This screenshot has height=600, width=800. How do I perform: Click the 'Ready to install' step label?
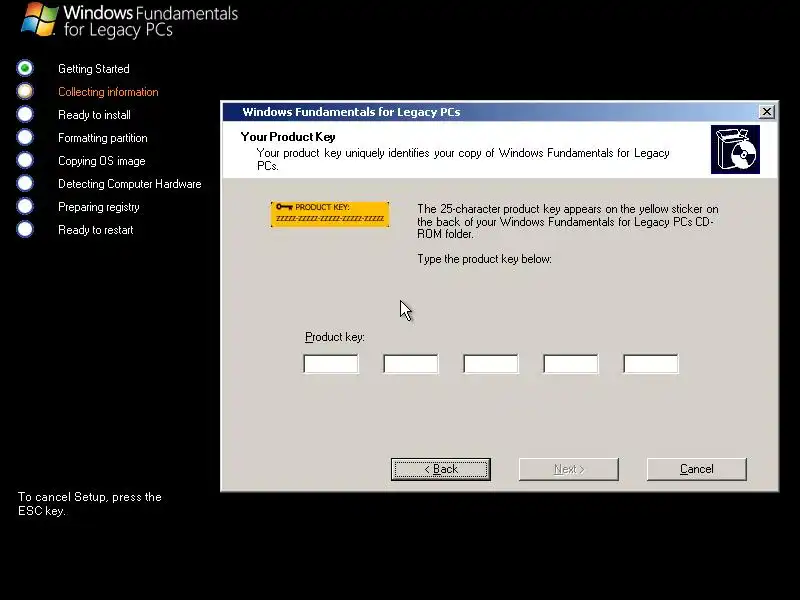[94, 115]
